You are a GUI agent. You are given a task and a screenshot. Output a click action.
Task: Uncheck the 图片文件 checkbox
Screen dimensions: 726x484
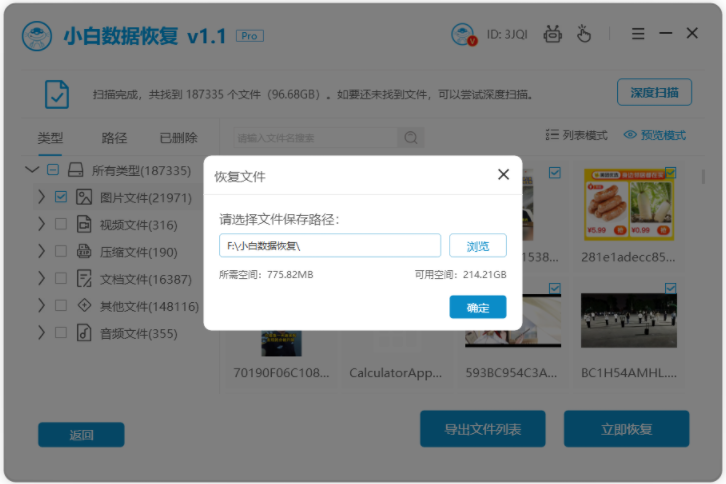(61, 197)
